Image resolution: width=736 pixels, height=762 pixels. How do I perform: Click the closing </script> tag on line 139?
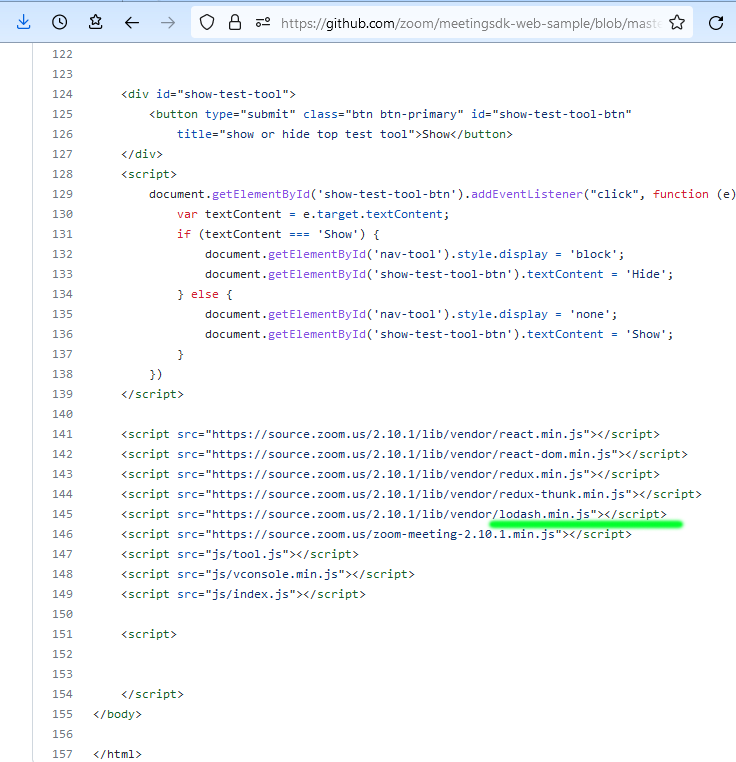click(x=152, y=394)
